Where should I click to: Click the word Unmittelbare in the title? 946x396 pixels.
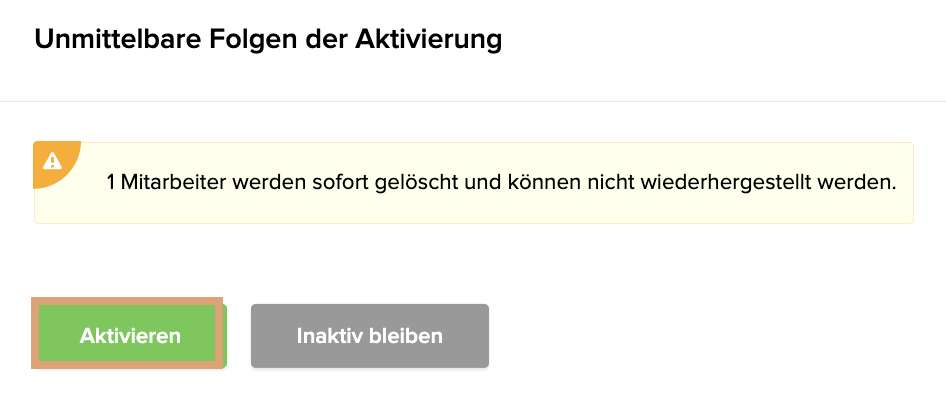(118, 40)
